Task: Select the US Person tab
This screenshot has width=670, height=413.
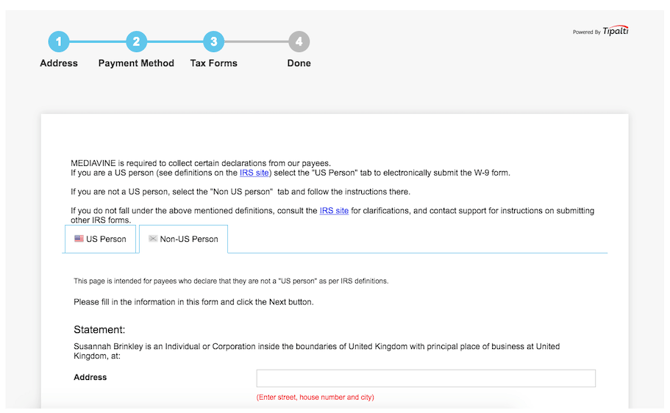Action: [x=100, y=239]
